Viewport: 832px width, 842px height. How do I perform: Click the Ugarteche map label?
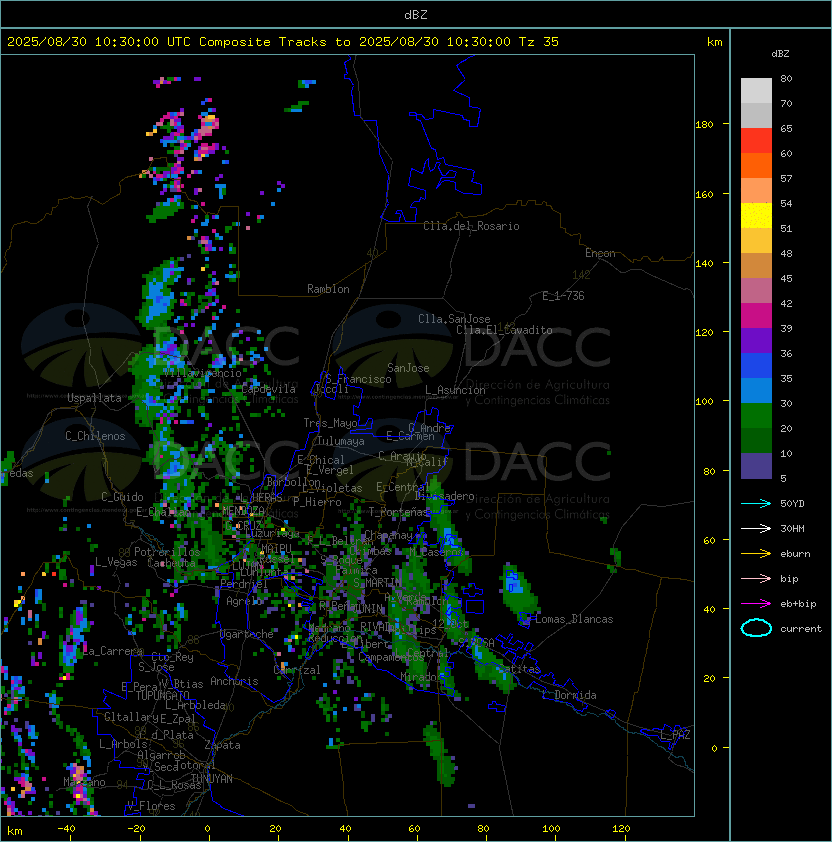[247, 634]
